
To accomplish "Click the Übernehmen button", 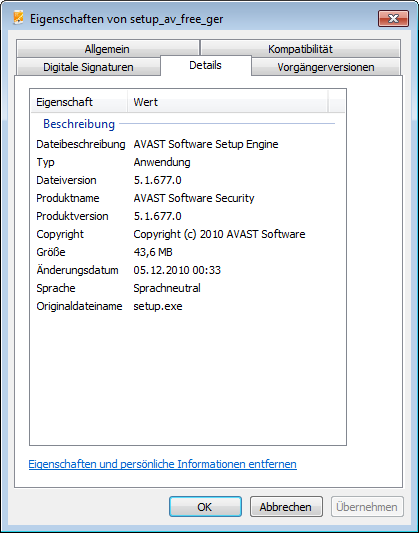I will pos(367,506).
